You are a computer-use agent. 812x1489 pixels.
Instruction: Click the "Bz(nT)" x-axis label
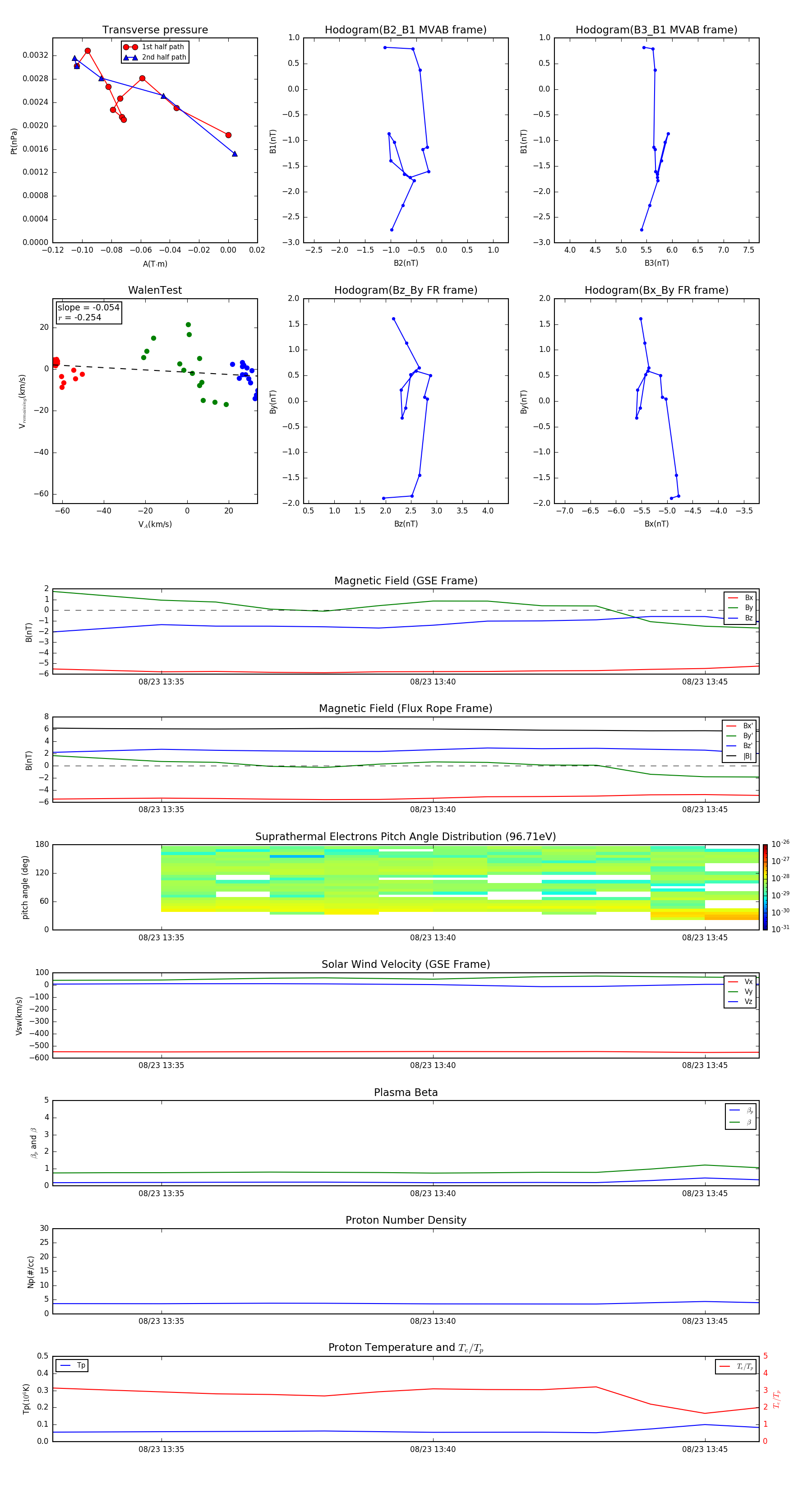click(406, 524)
